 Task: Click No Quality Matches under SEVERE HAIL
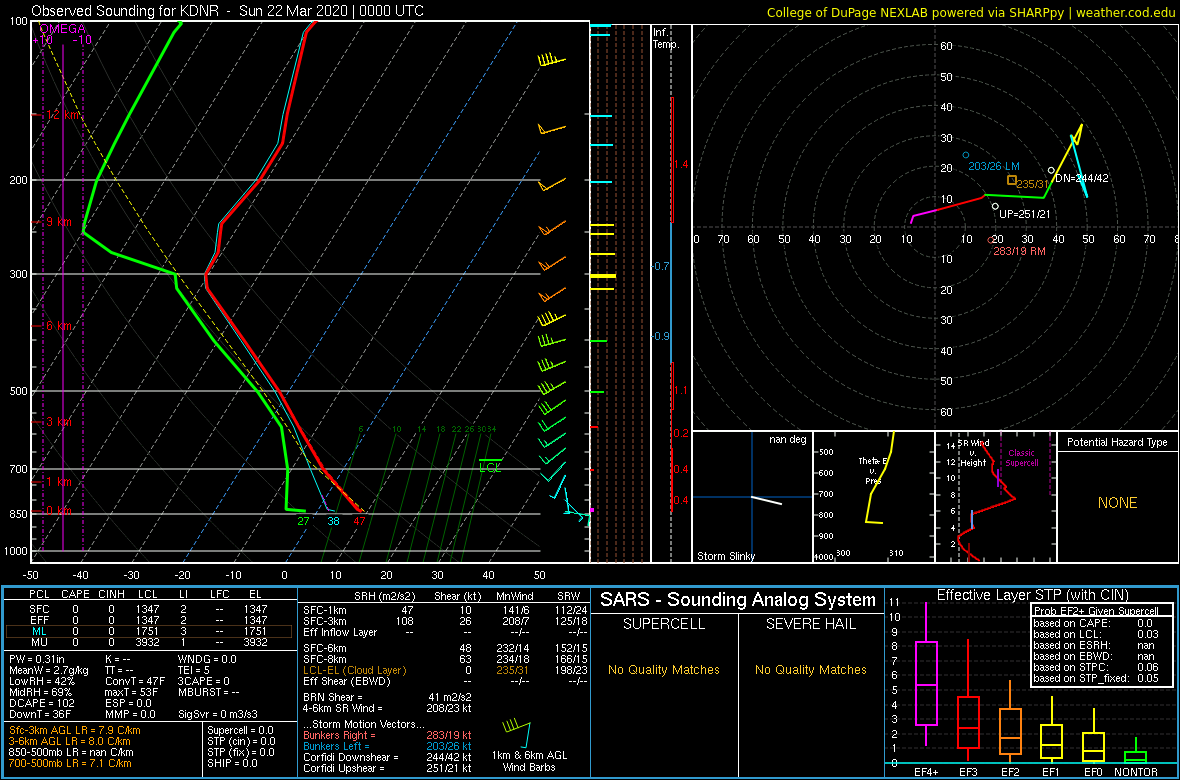pyautogui.click(x=811, y=669)
